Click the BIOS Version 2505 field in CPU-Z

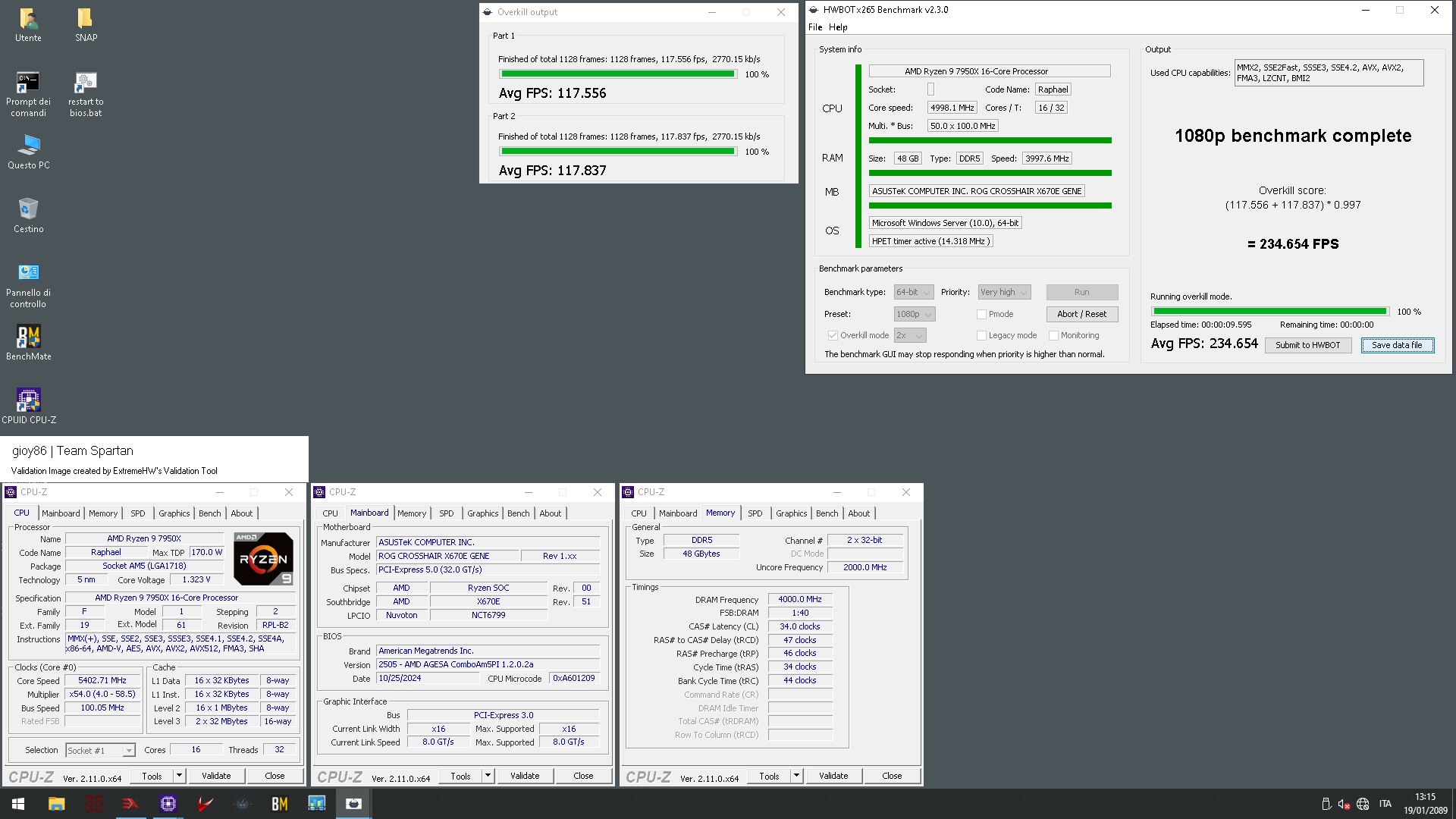tap(488, 664)
